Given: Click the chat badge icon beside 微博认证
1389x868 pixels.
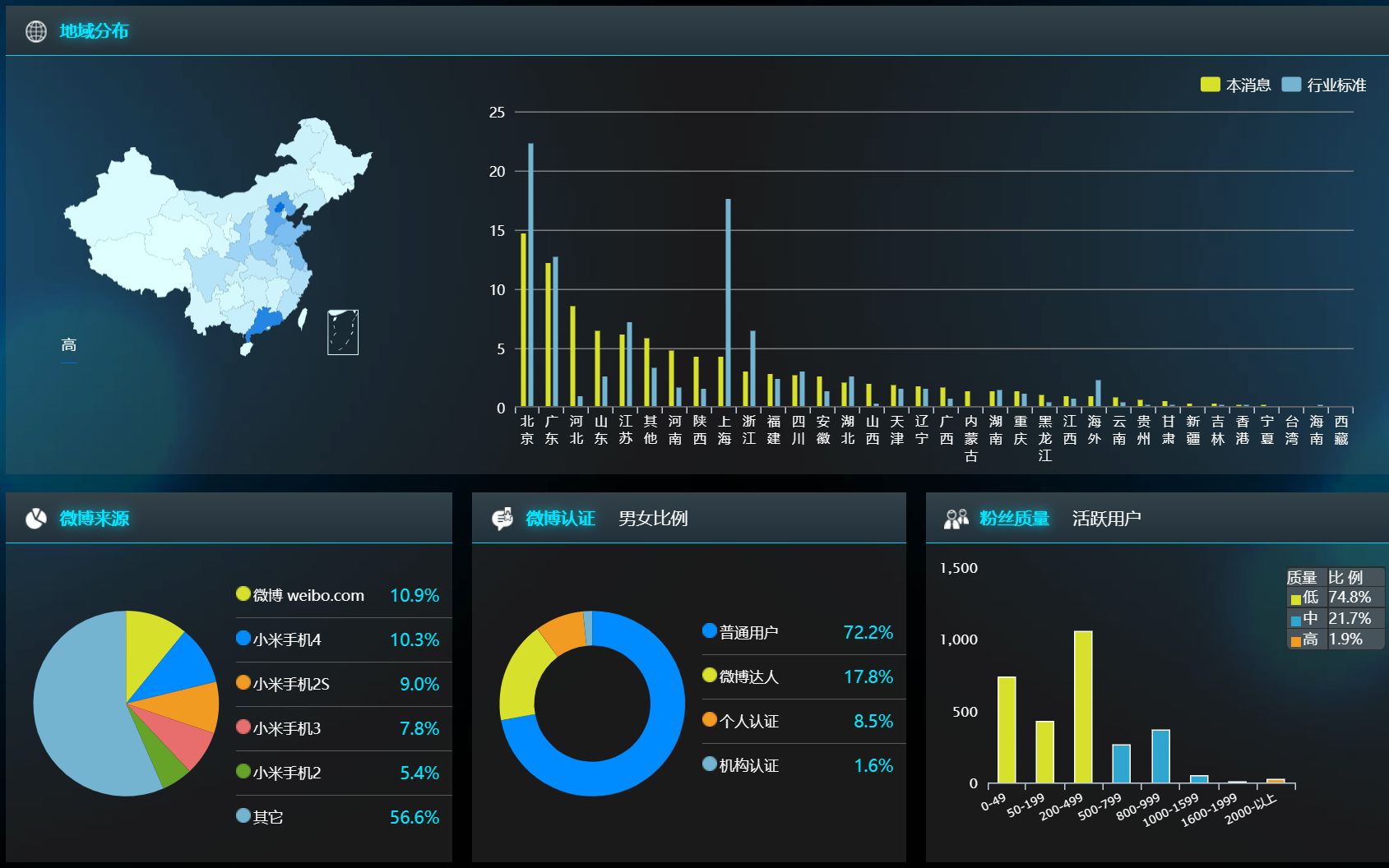Looking at the screenshot, I should pyautogui.click(x=502, y=519).
